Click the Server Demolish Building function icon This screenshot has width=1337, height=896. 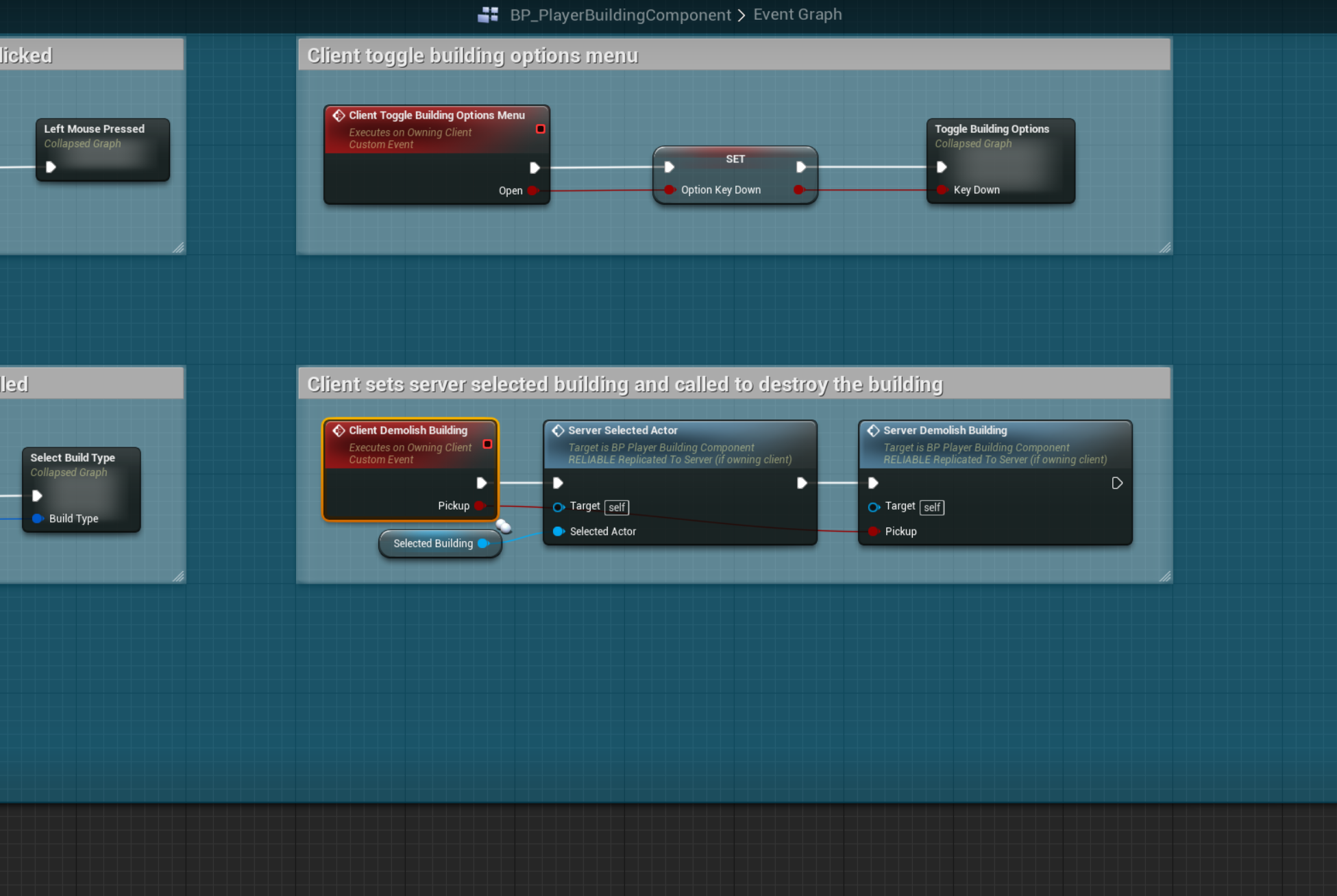[873, 430]
